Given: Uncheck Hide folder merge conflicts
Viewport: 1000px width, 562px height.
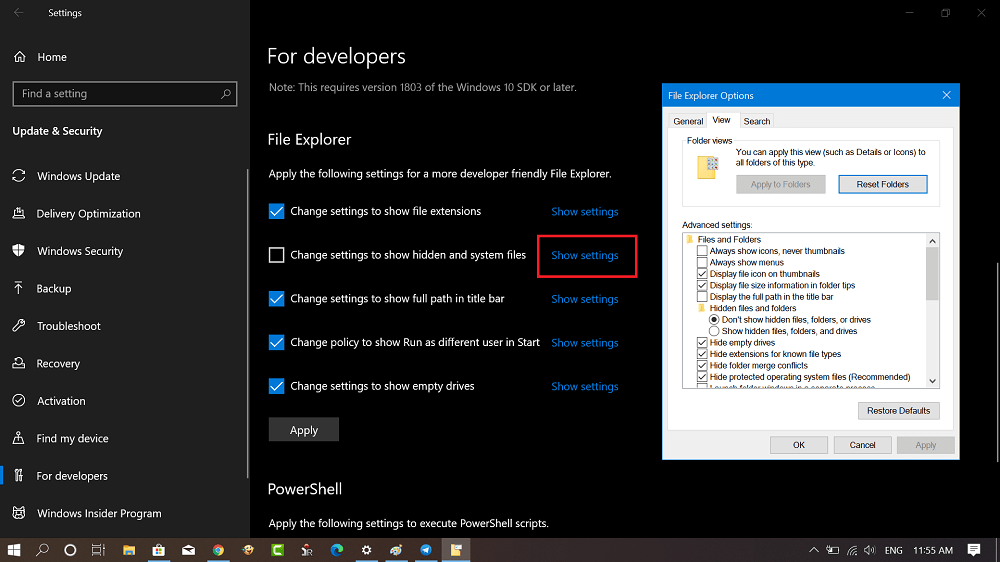Looking at the screenshot, I should tap(702, 366).
